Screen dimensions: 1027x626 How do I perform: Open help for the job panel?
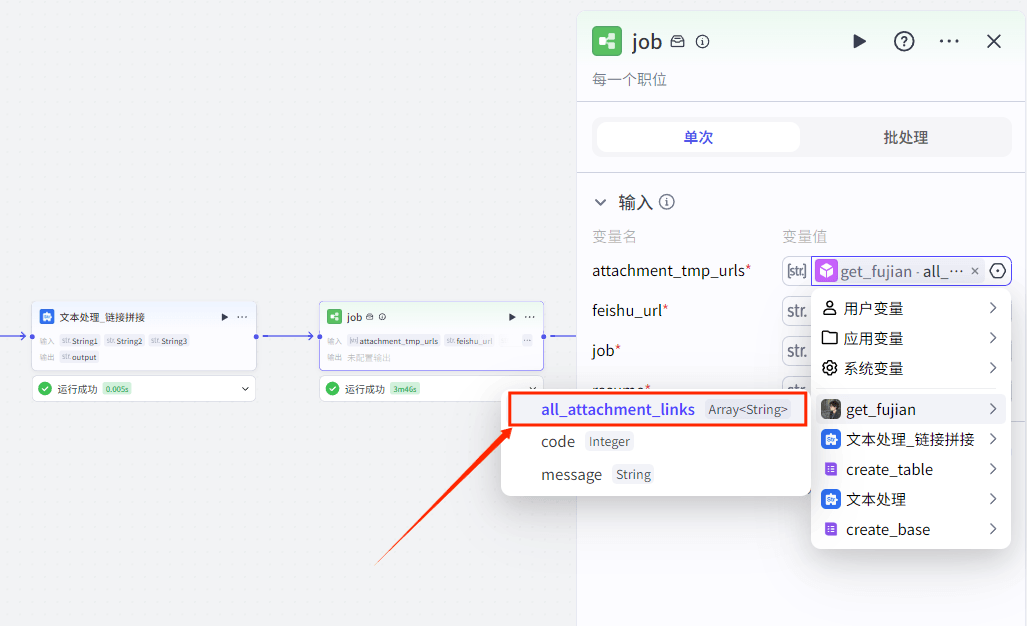904,42
